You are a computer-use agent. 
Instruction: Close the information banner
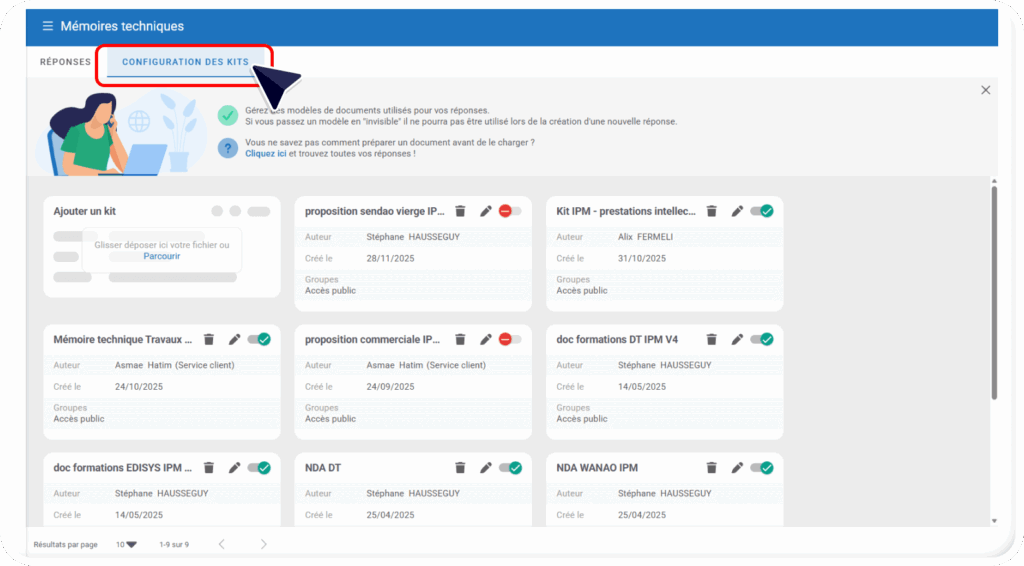pyautogui.click(x=985, y=90)
